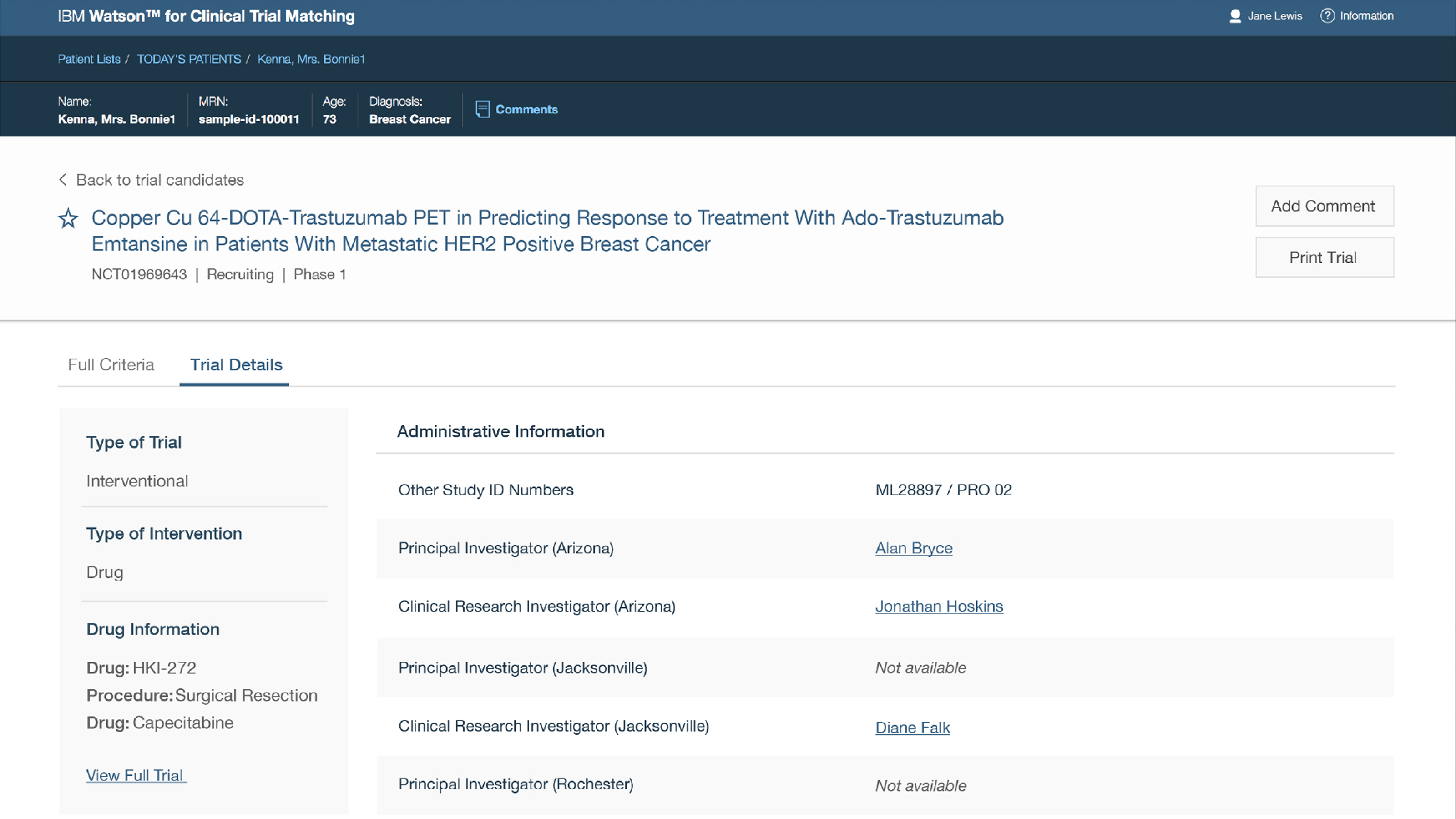Navigate to TODAY'S PATIENTS breadcrumb
Viewport: 1456px width, 819px height.
click(x=189, y=59)
